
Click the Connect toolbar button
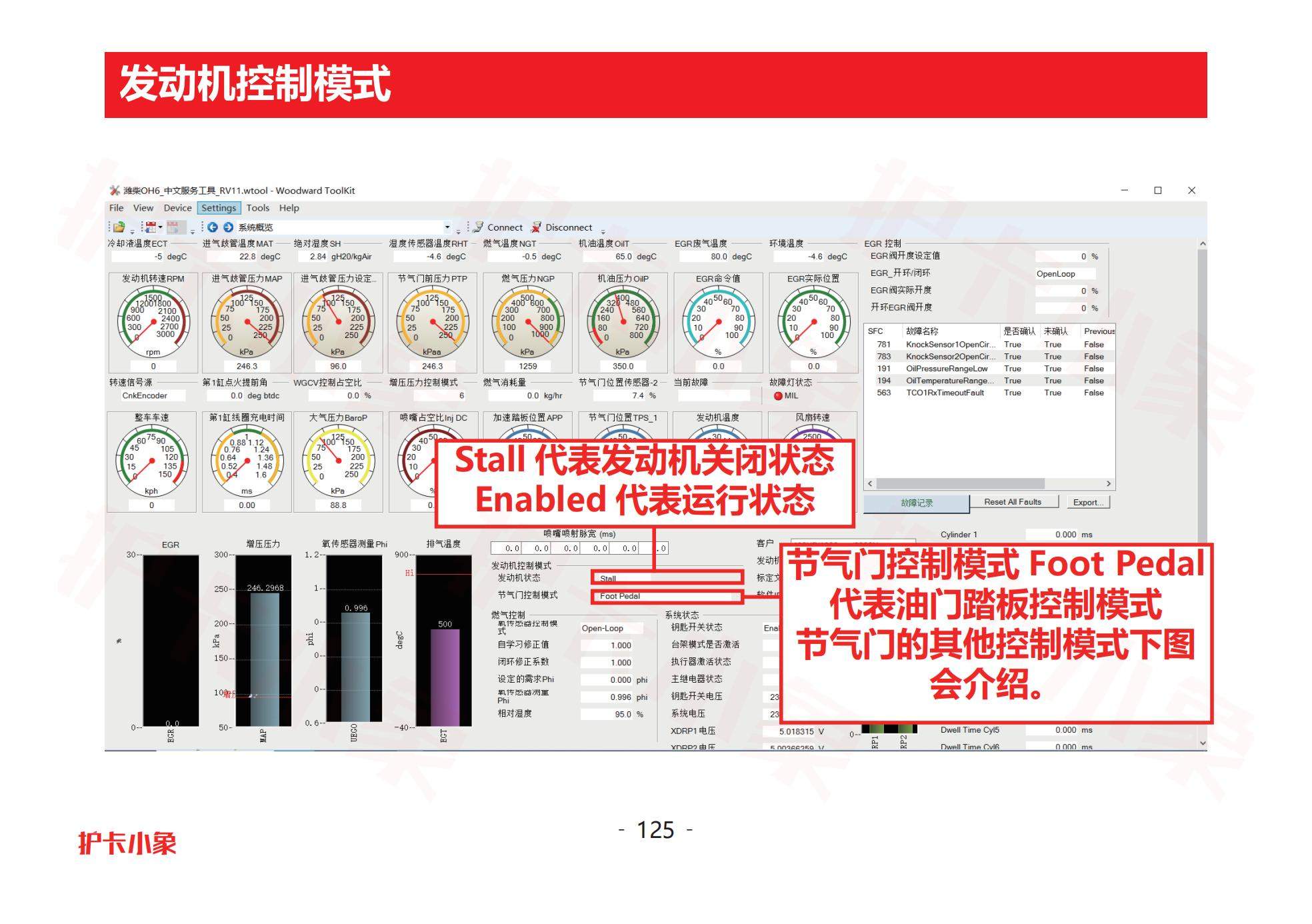[x=497, y=227]
